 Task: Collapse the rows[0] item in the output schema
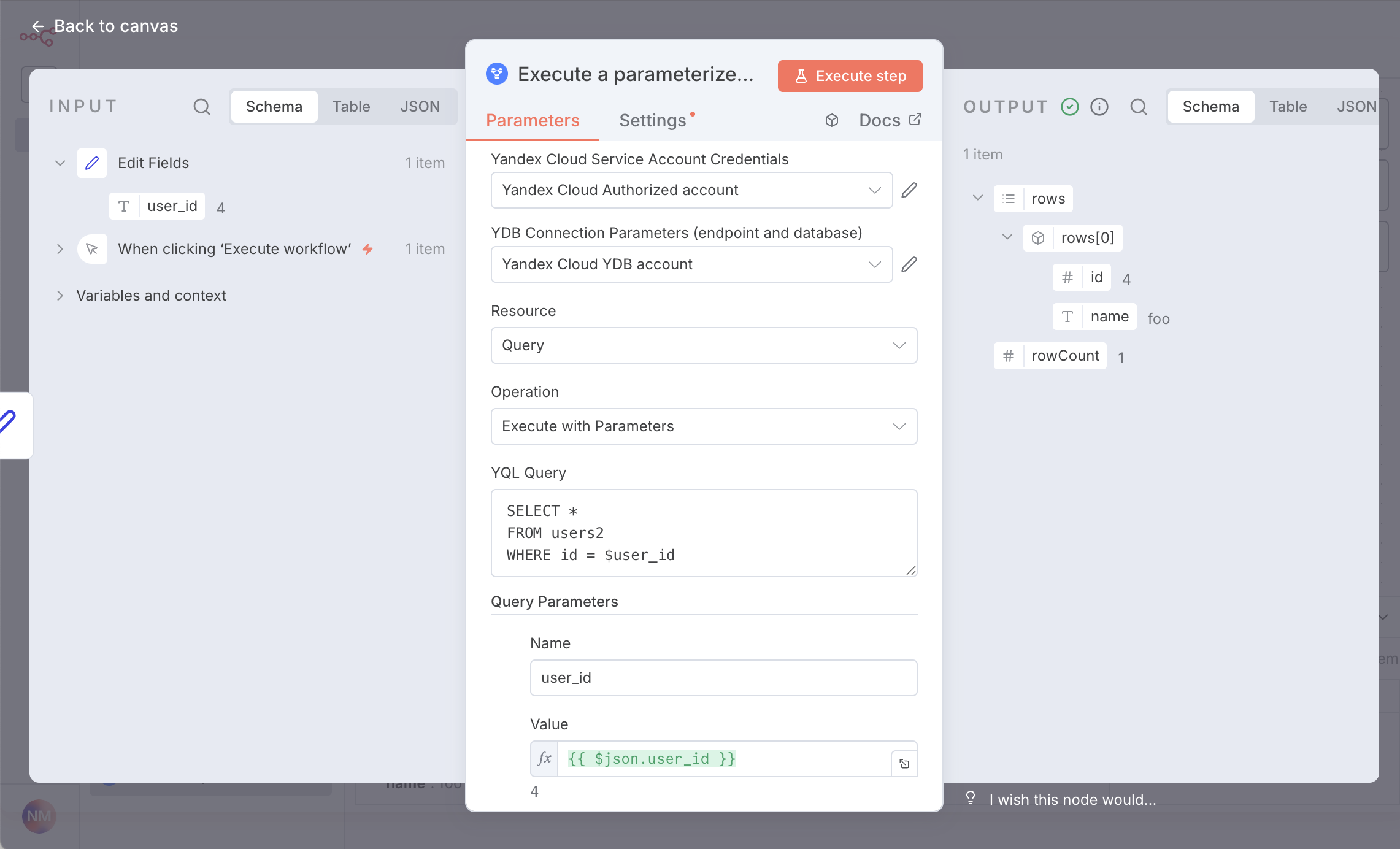(x=1006, y=237)
